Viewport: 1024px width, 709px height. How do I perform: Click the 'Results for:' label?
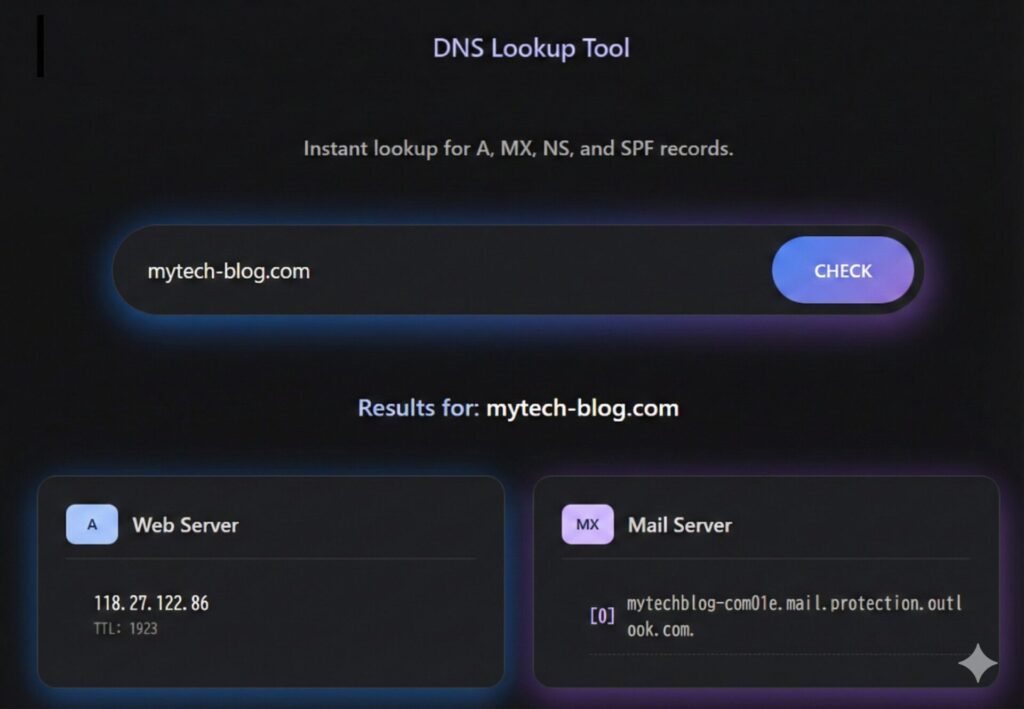coord(417,408)
